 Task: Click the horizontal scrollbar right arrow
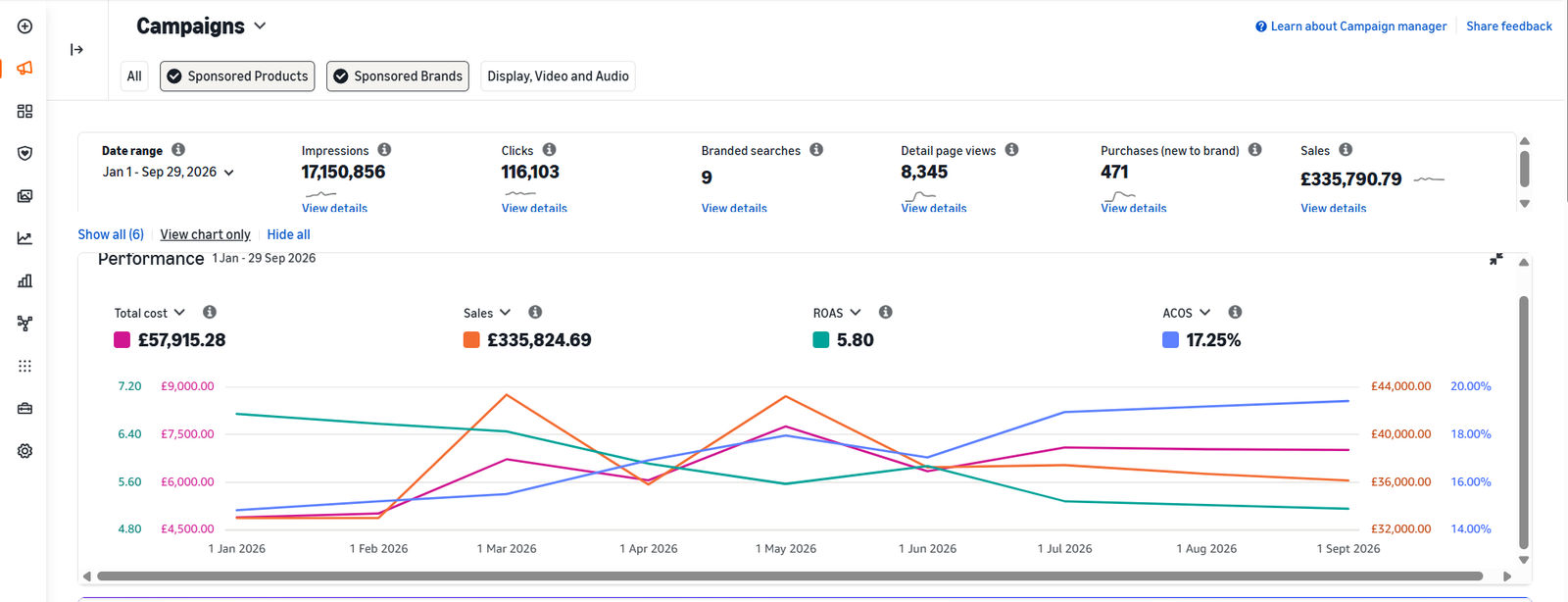(x=1507, y=577)
